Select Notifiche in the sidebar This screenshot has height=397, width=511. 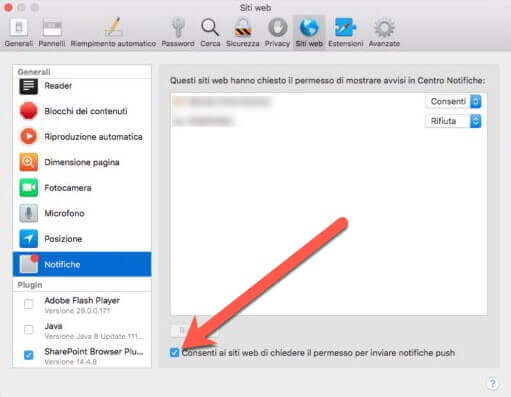coord(82,264)
